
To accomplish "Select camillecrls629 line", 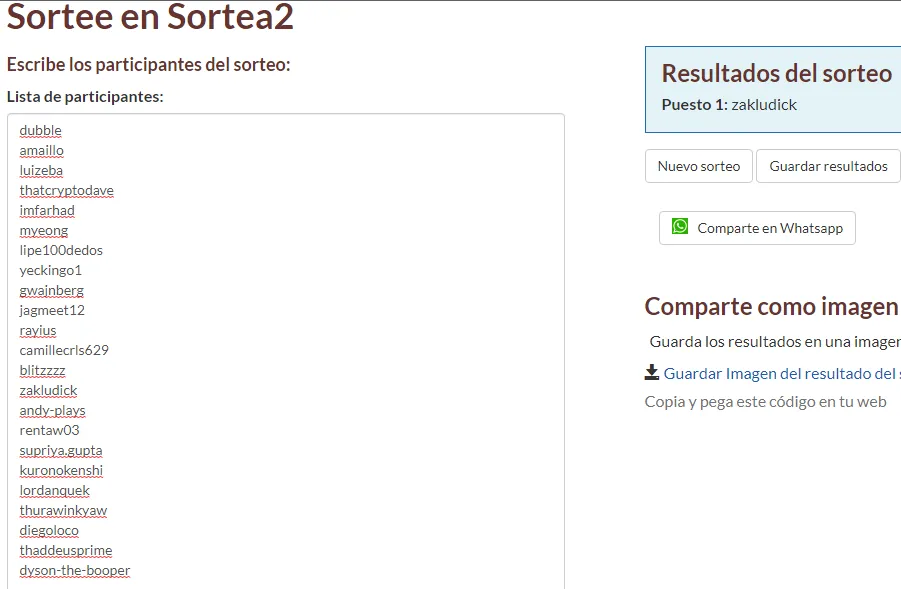I will [64, 350].
